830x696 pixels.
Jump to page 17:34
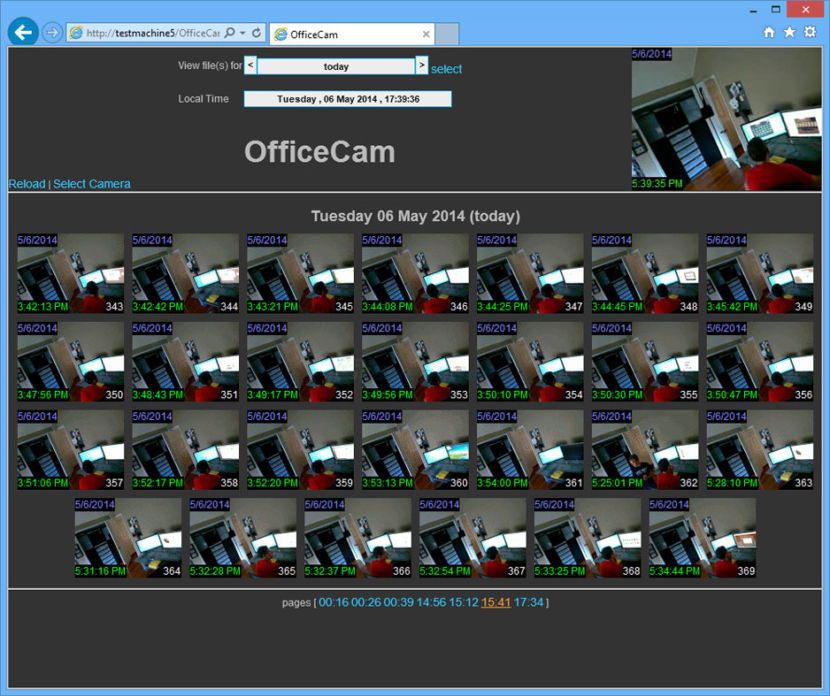[529, 602]
